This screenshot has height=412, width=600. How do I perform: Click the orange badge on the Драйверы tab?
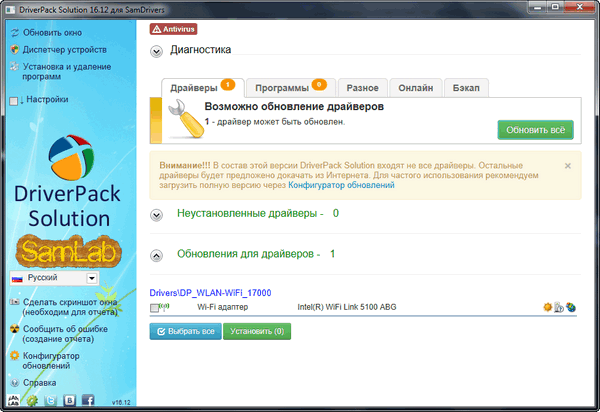pos(228,84)
